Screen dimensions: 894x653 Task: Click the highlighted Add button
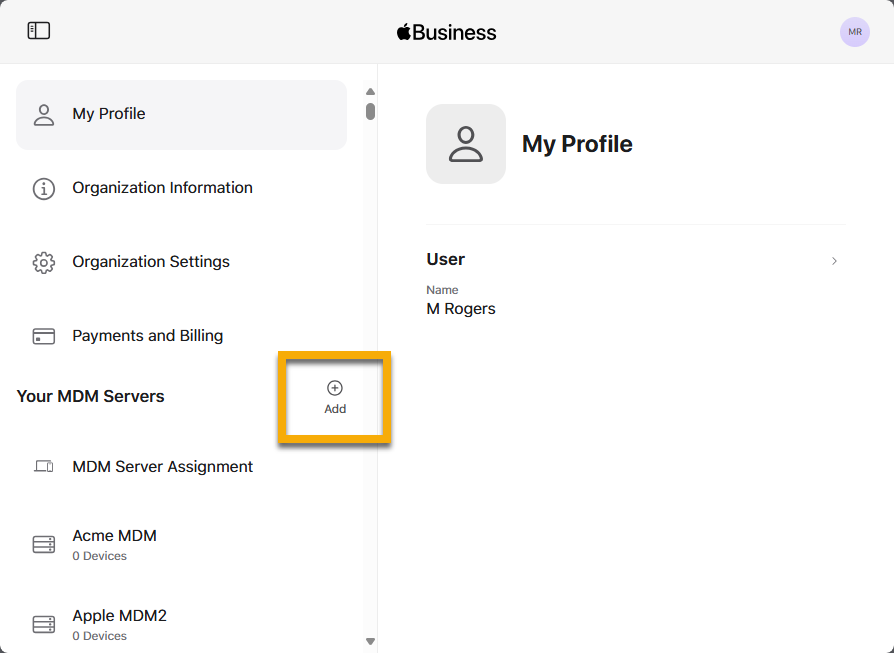334,397
